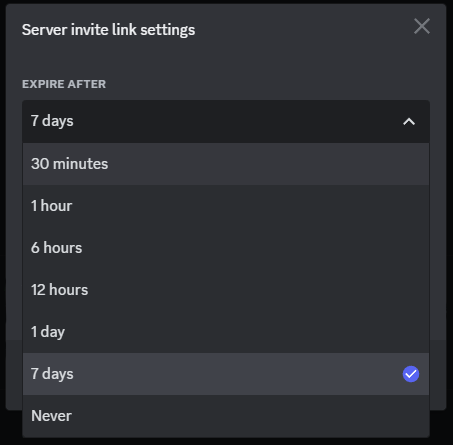This screenshot has width=453, height=445.
Task: Dismiss the modal with the X icon
Action: pyautogui.click(x=422, y=26)
